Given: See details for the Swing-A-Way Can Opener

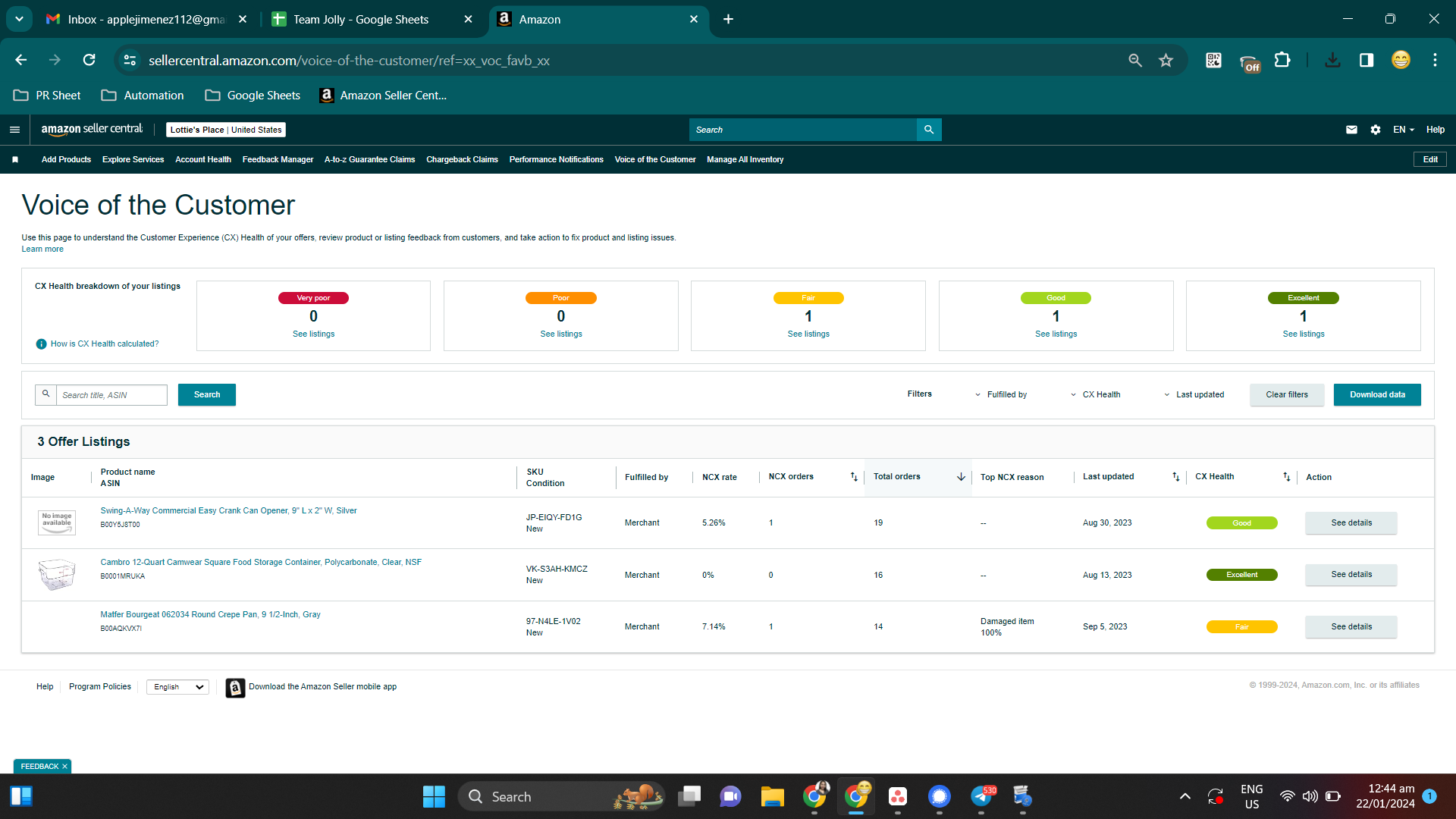Looking at the screenshot, I should point(1351,523).
